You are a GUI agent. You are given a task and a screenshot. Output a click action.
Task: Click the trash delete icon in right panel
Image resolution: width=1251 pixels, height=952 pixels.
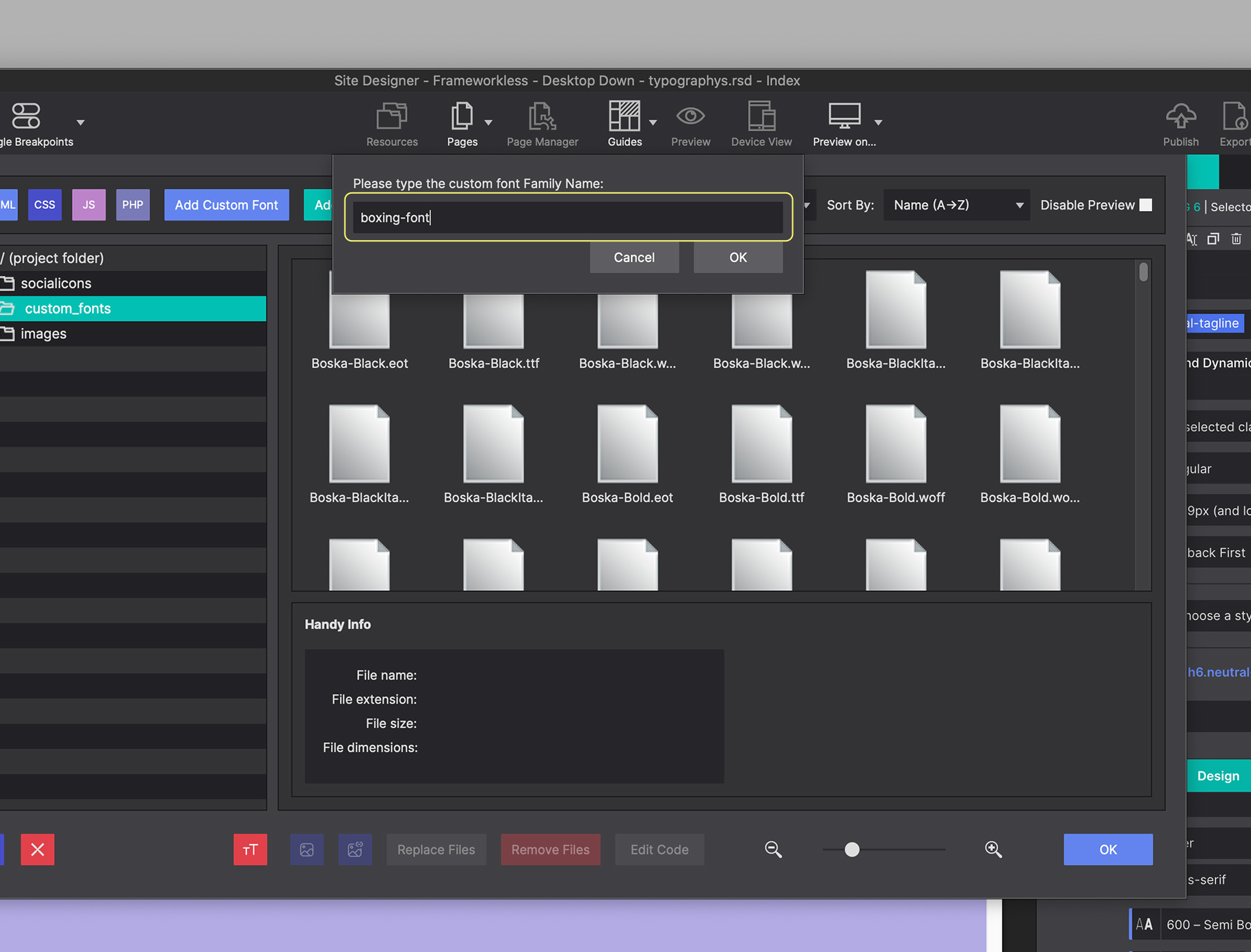coord(1236,239)
